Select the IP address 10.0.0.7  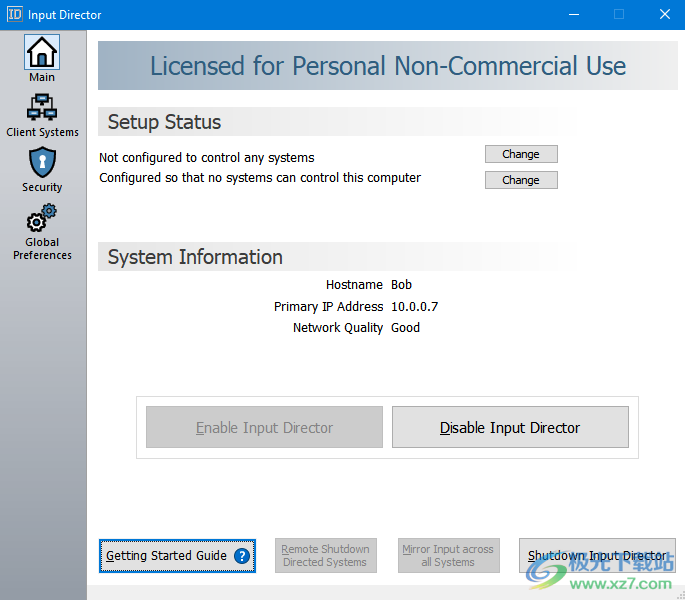click(x=414, y=307)
